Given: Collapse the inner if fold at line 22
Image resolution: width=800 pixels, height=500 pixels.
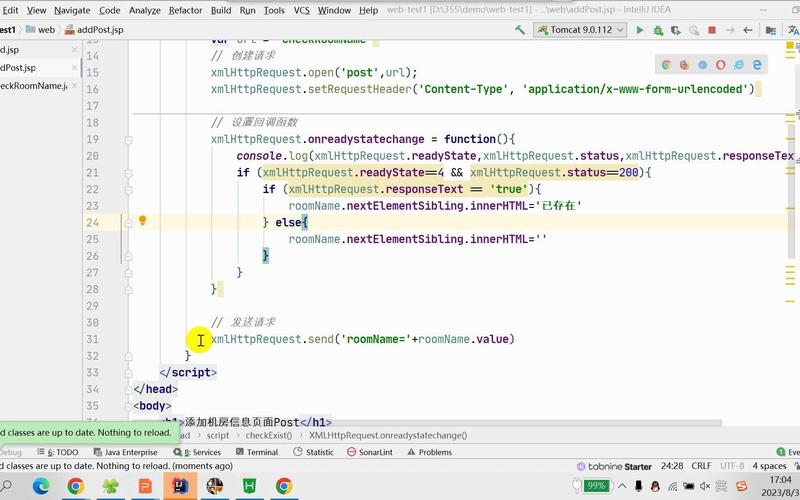Looking at the screenshot, I should click(129, 190).
